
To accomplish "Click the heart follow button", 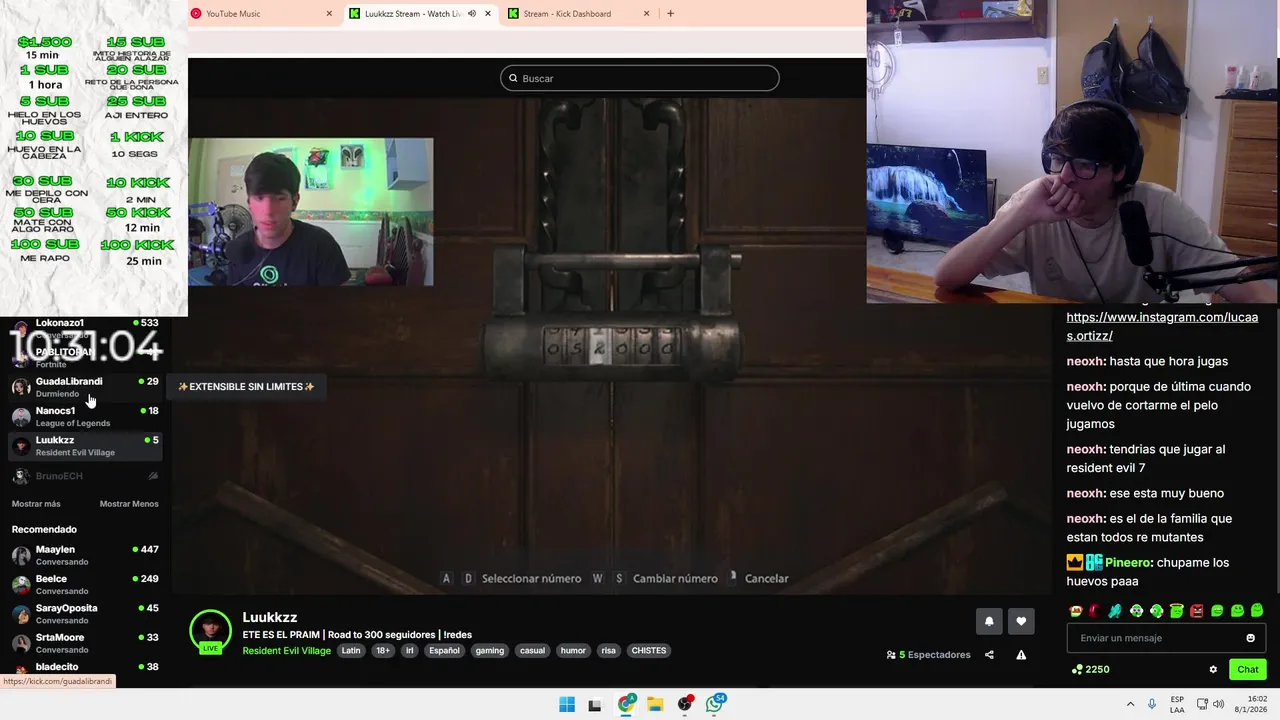I will pos(1021,621).
